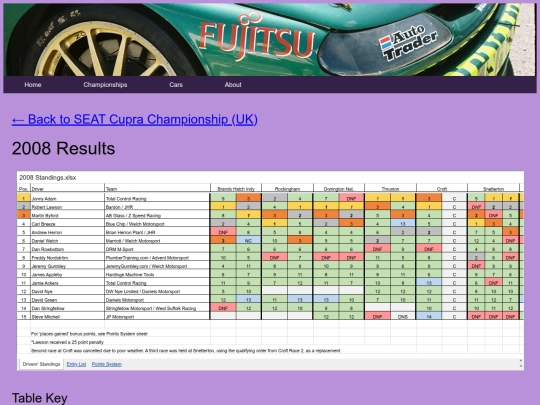
Task: Click the Fujitsu car banner image
Action: 270,40
